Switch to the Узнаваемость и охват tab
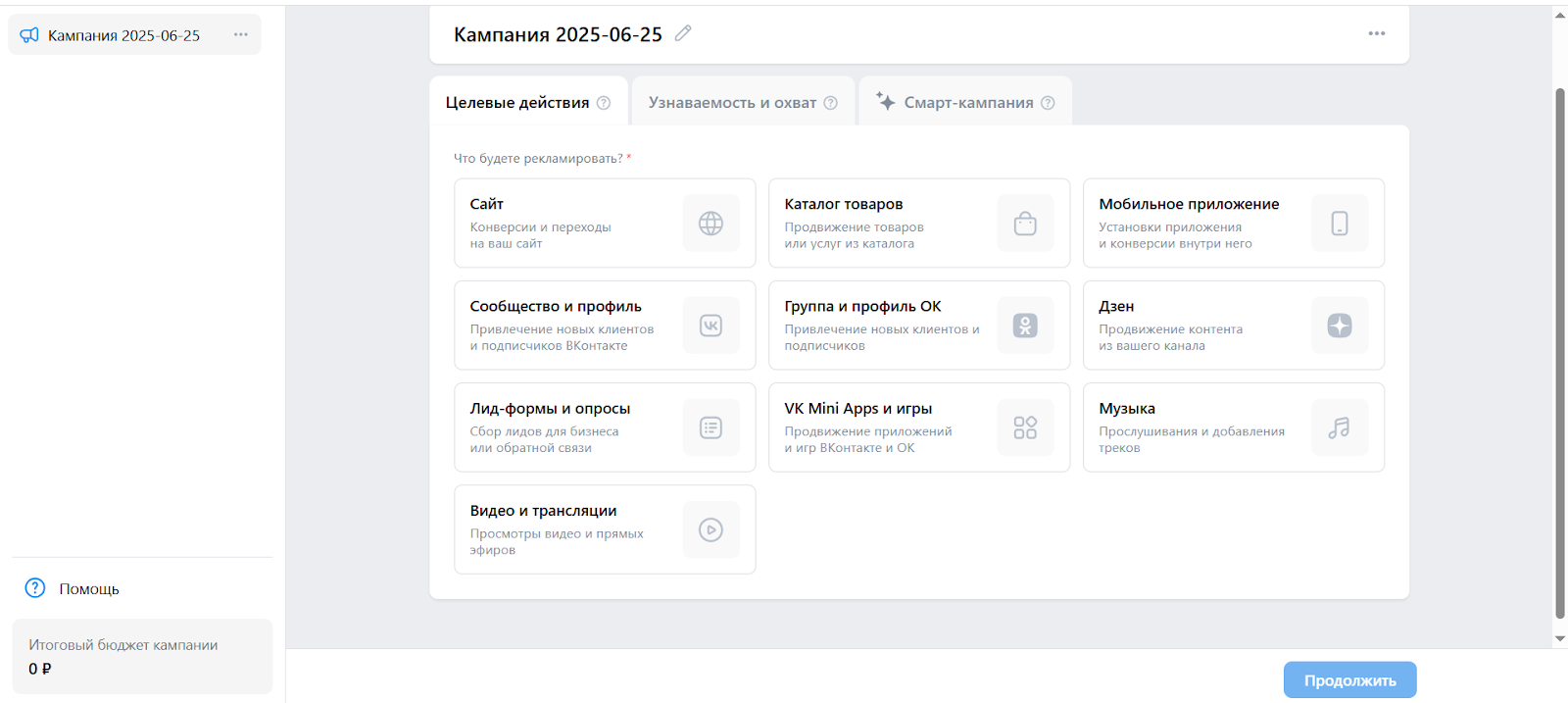1568x703 pixels. [x=743, y=102]
